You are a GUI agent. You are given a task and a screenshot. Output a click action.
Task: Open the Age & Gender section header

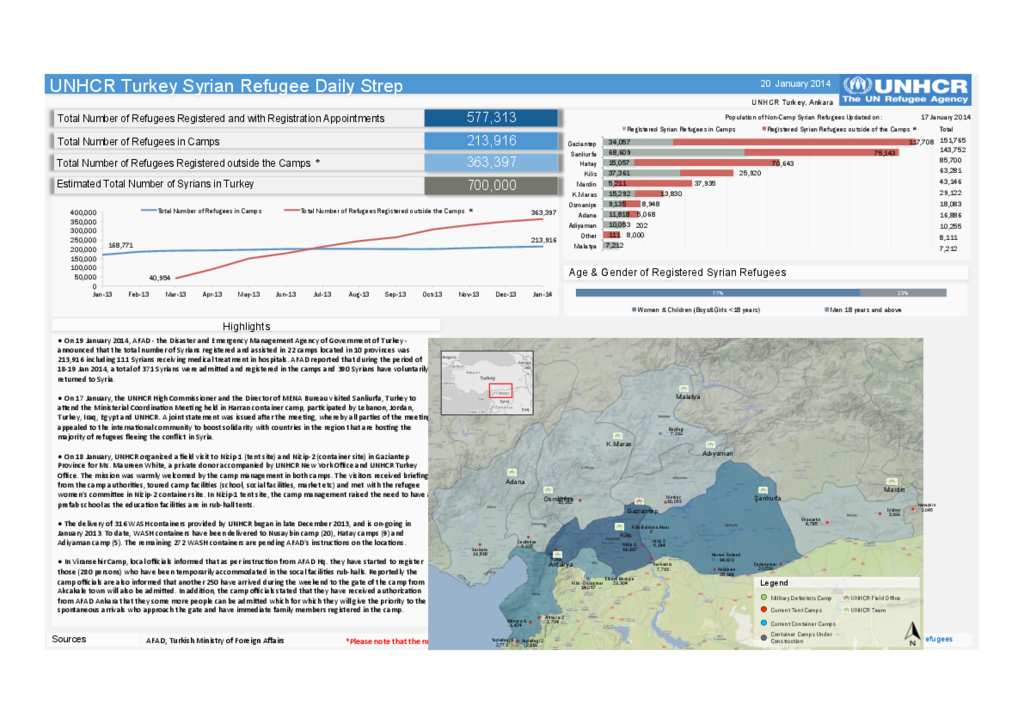point(675,272)
